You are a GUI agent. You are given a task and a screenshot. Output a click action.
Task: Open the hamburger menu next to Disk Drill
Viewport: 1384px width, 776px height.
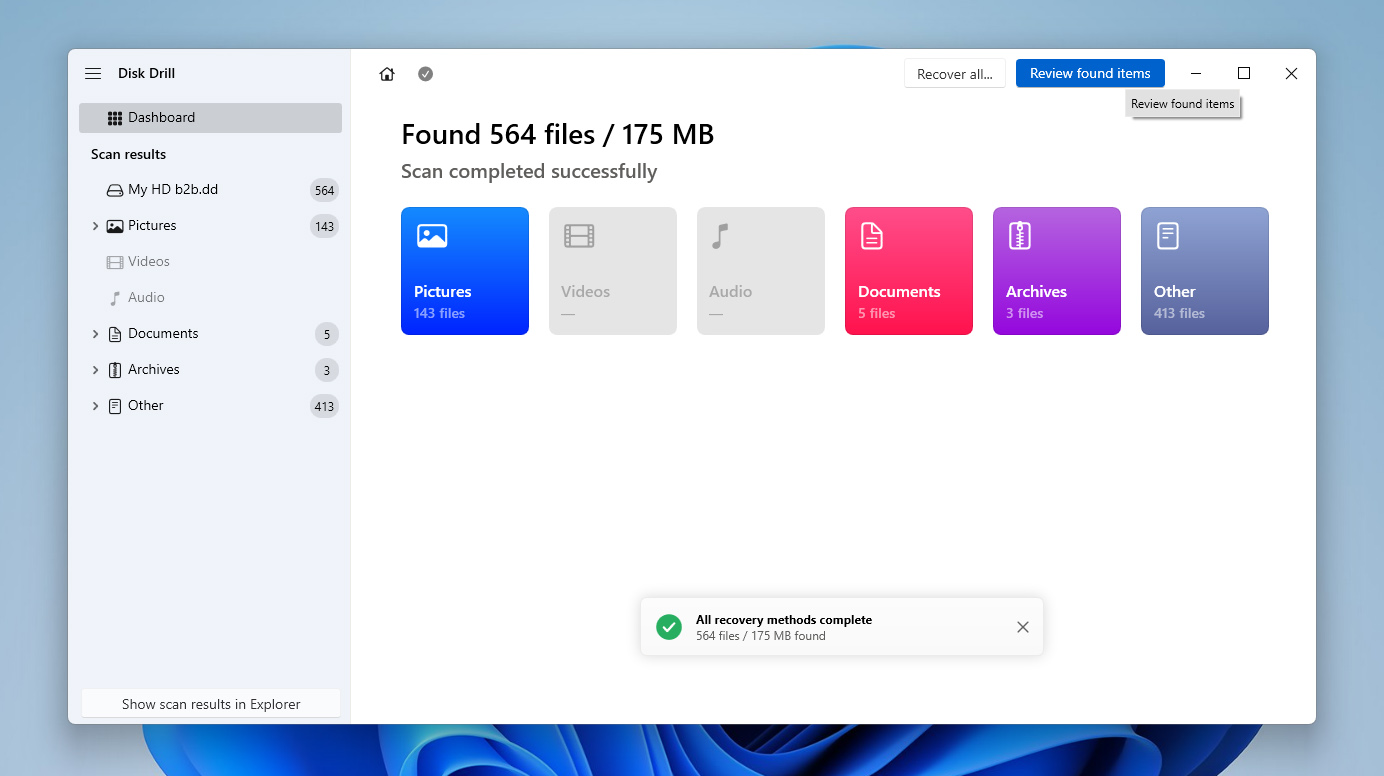[93, 74]
